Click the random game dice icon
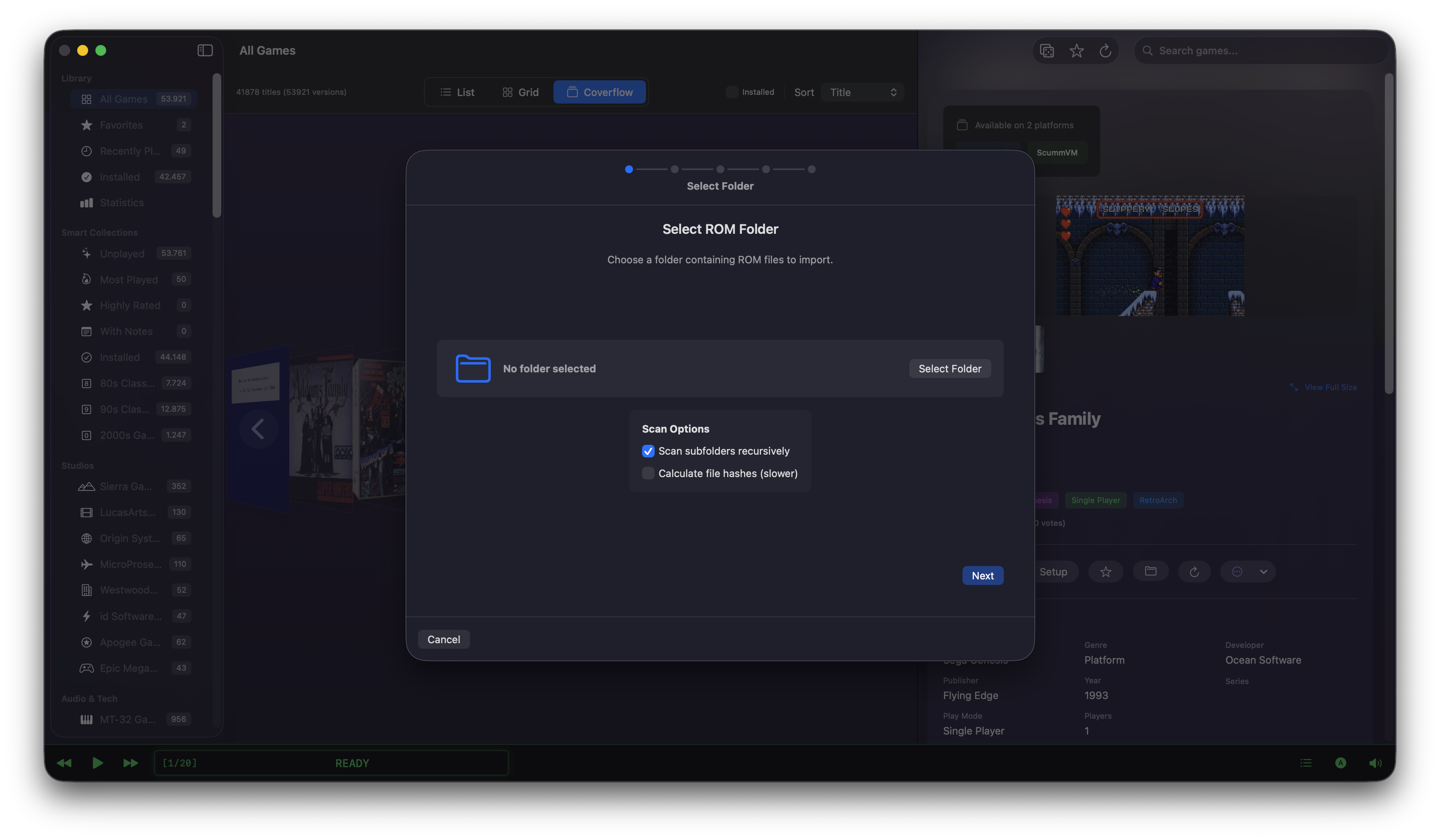This screenshot has width=1440, height=840. pyautogui.click(x=1047, y=51)
